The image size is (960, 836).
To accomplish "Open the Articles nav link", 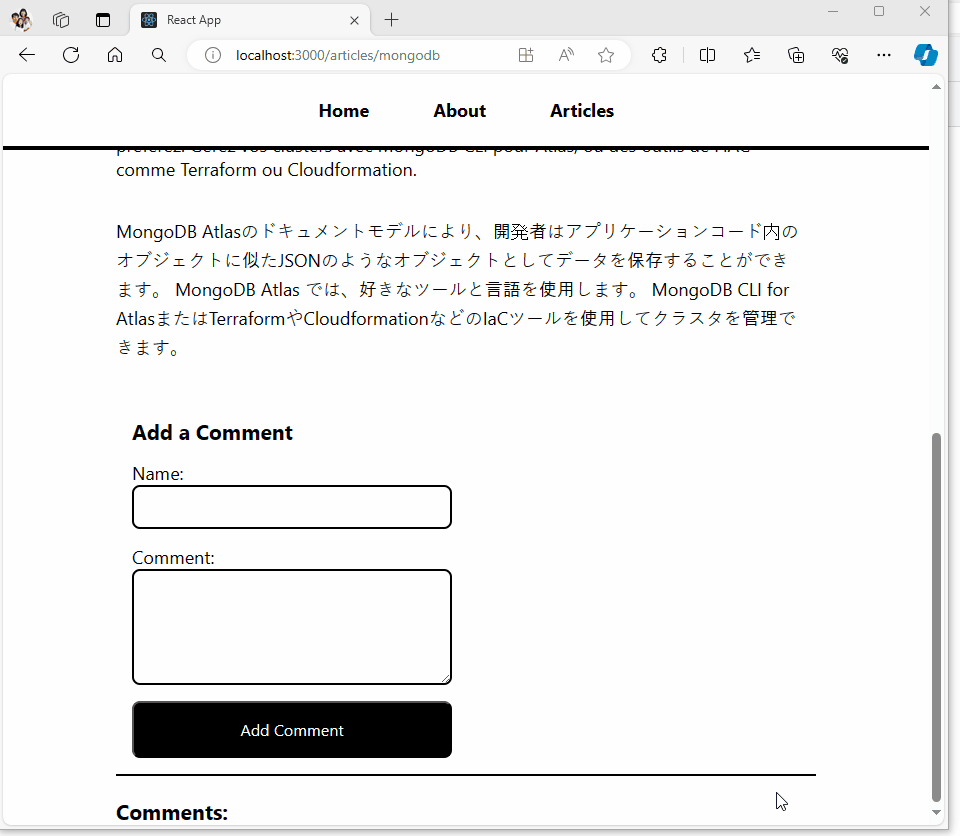I will 582,111.
